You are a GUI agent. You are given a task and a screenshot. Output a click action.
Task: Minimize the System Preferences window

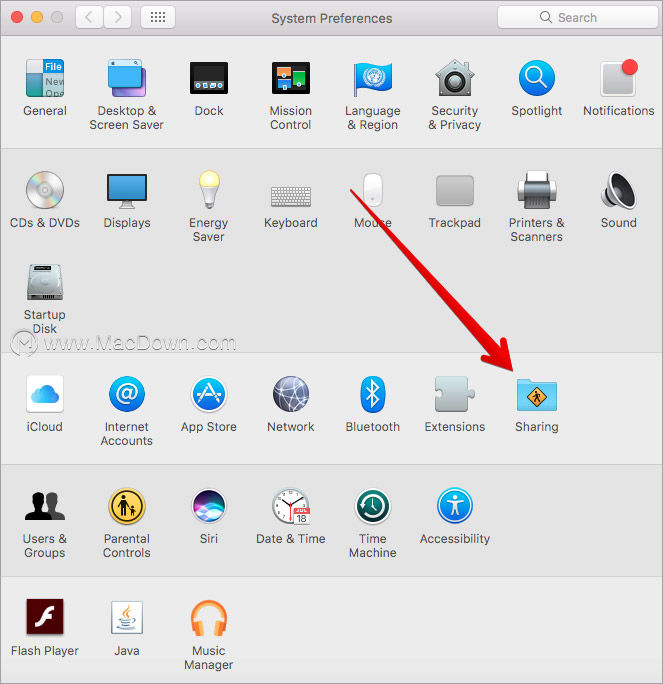pos(37,17)
